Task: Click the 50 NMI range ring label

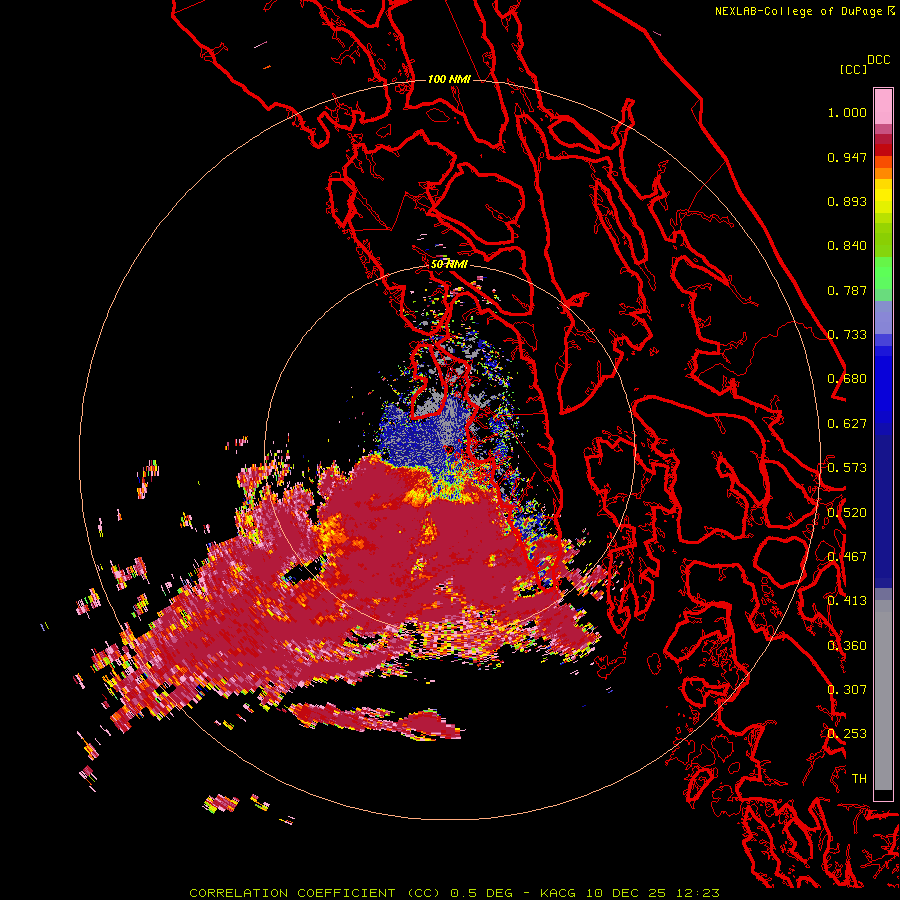Action: [449, 265]
